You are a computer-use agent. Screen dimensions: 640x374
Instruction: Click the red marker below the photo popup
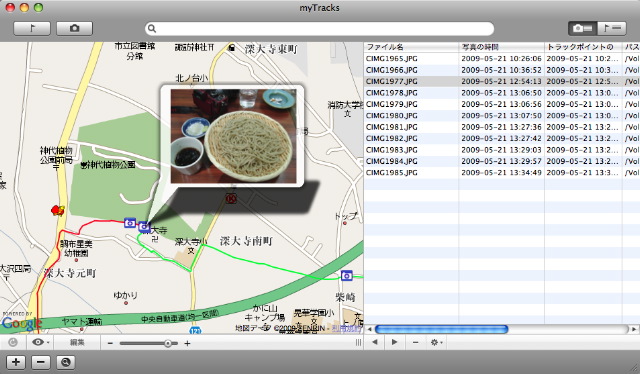pyautogui.click(x=231, y=199)
